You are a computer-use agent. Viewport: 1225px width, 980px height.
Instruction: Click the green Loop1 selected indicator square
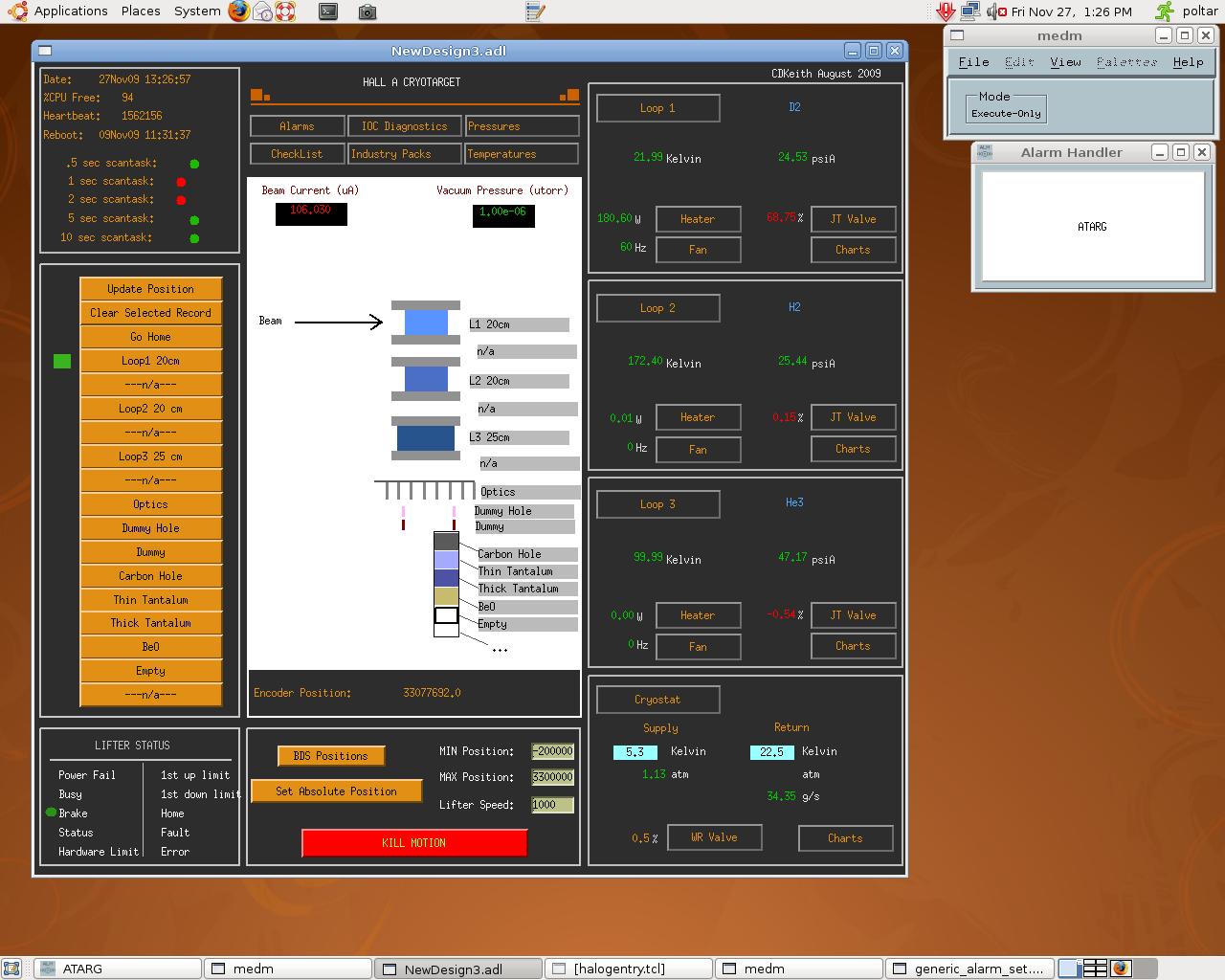[62, 361]
